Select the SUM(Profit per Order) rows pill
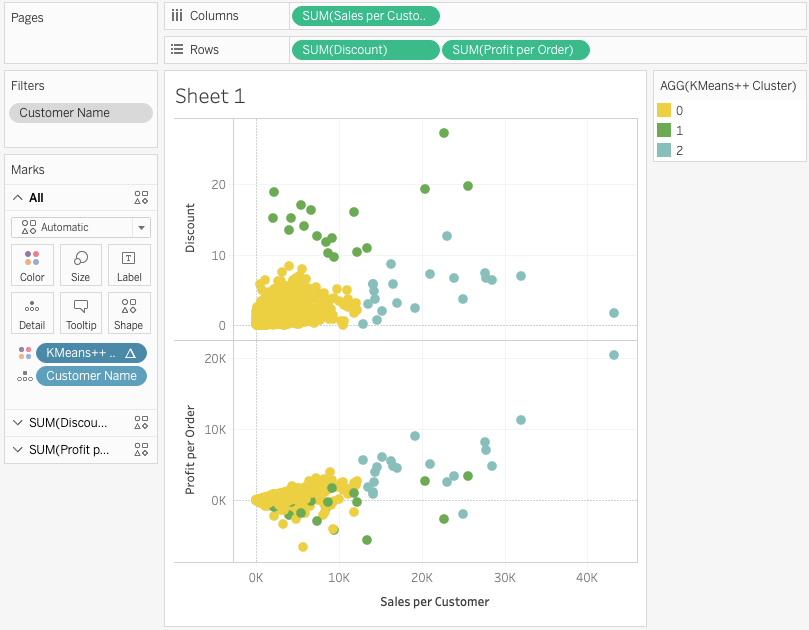This screenshot has width=809, height=630. [x=515, y=50]
